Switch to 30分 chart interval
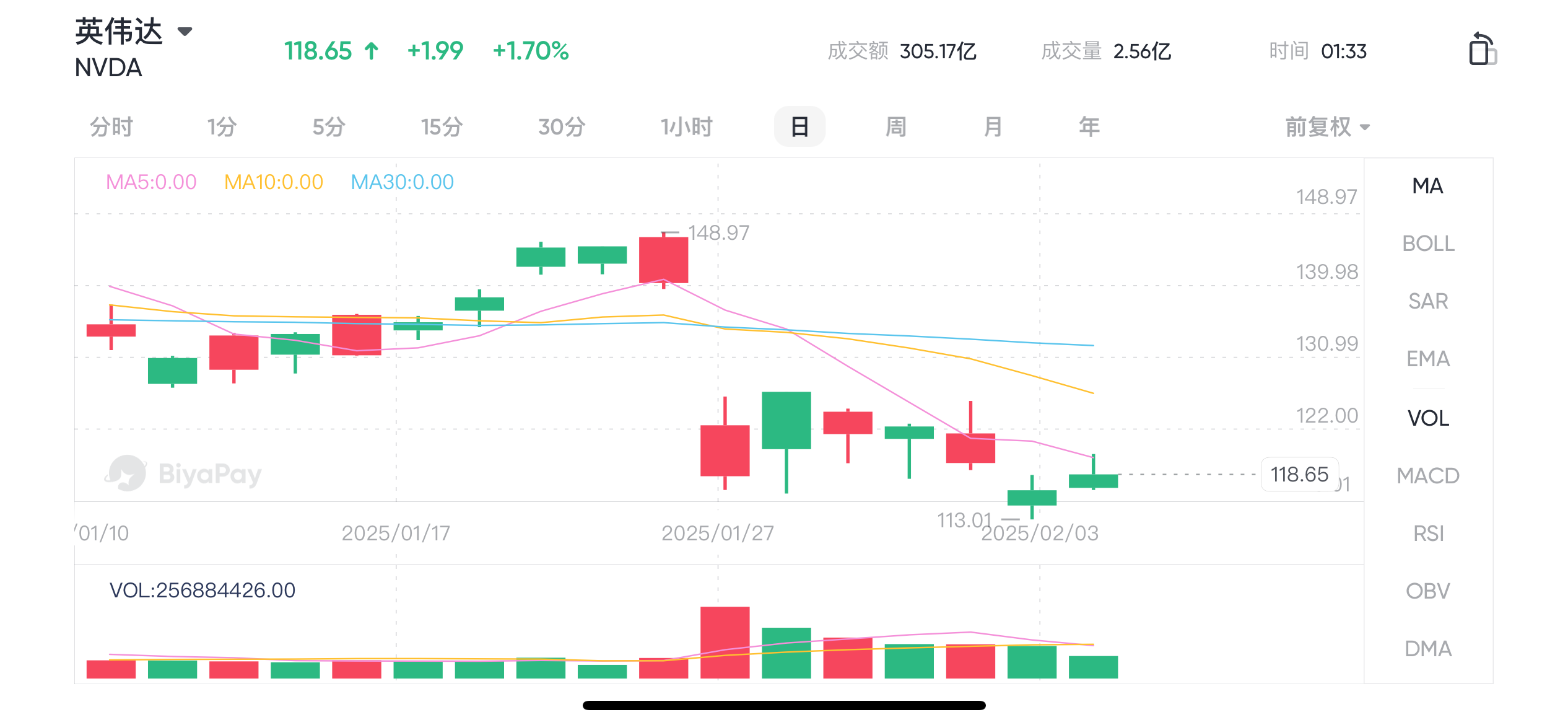1568x725 pixels. [561, 127]
